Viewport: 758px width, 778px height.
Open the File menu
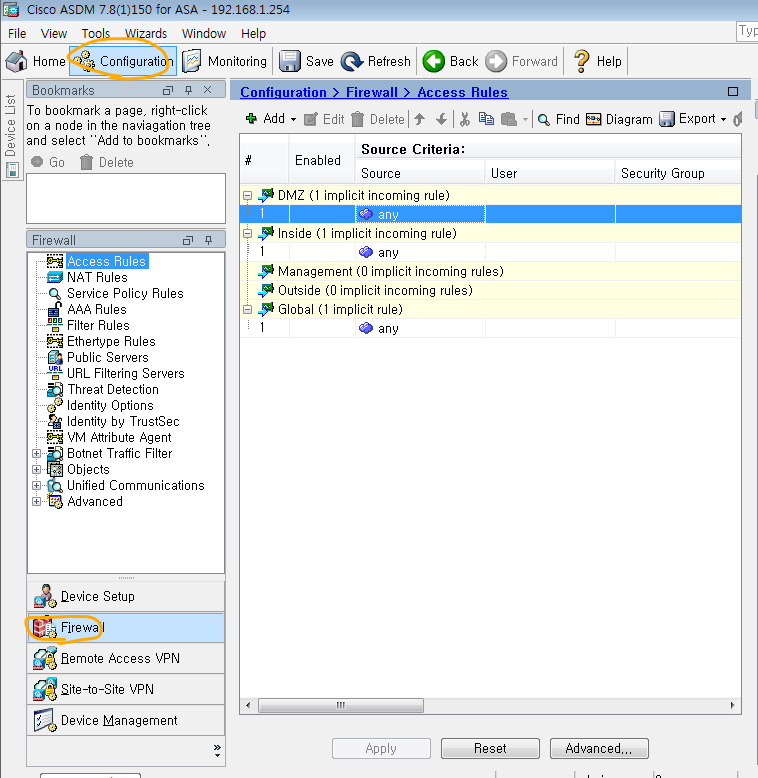click(17, 34)
